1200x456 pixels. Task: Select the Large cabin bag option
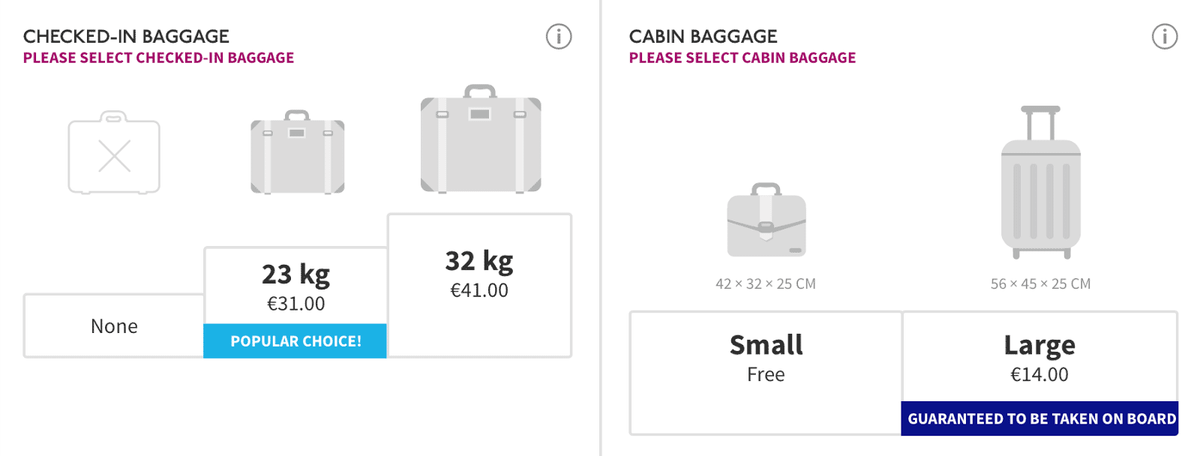(x=1040, y=357)
